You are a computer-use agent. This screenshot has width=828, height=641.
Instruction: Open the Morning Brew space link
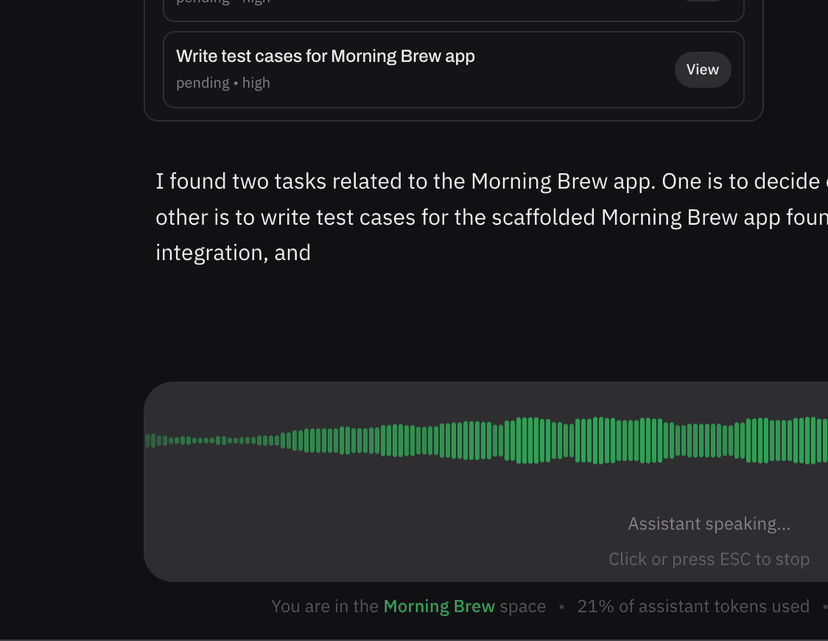[439, 606]
